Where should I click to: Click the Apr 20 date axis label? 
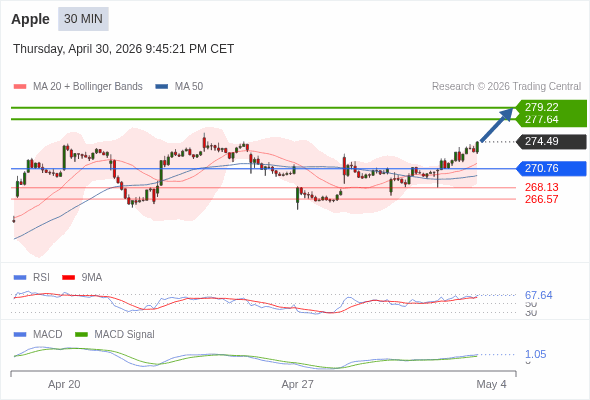[x=64, y=384]
